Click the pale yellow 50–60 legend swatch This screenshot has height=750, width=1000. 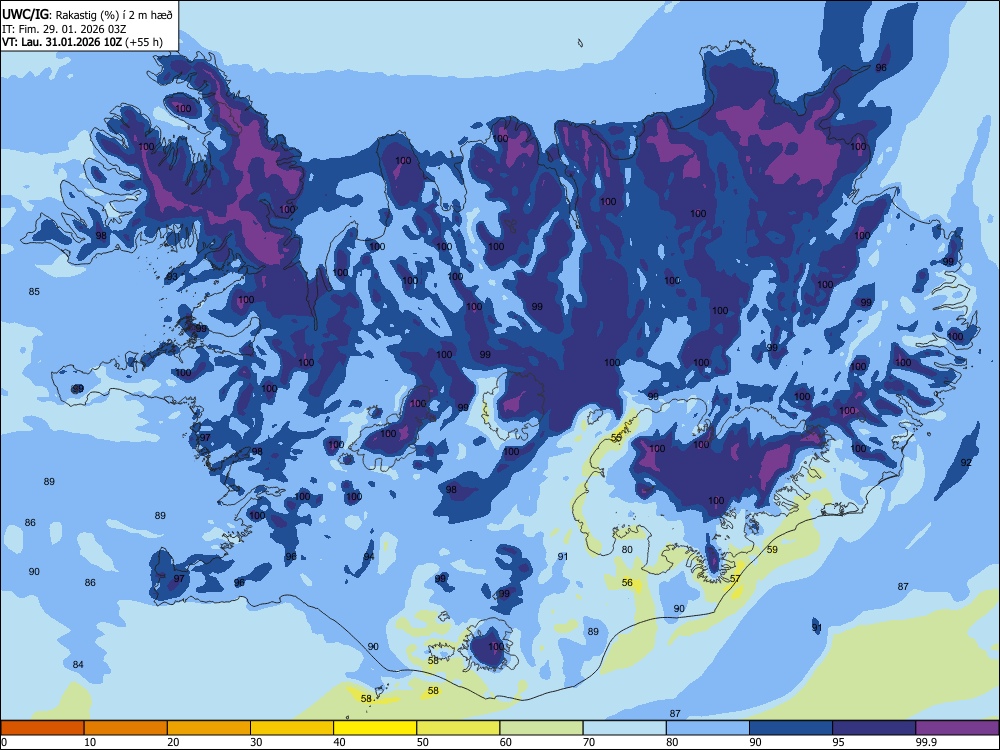459,728
